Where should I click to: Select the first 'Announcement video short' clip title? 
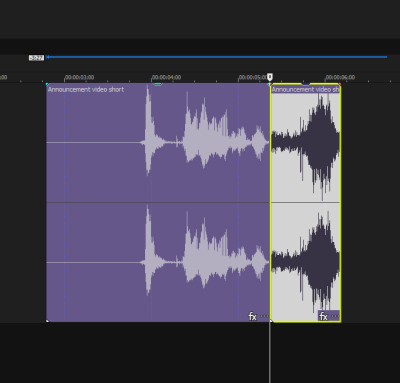coord(86,89)
